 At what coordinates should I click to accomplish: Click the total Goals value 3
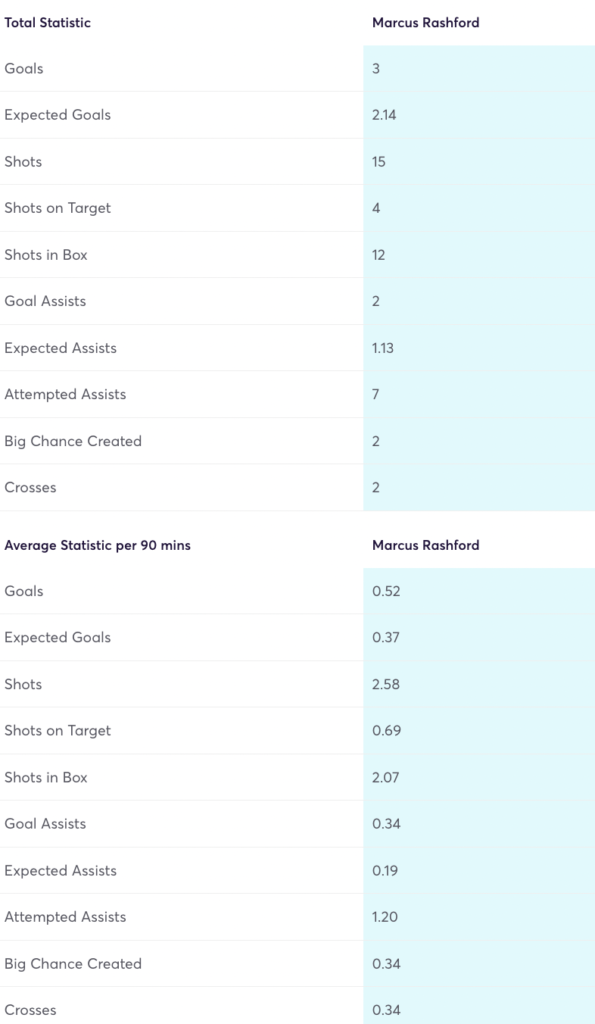click(x=376, y=69)
